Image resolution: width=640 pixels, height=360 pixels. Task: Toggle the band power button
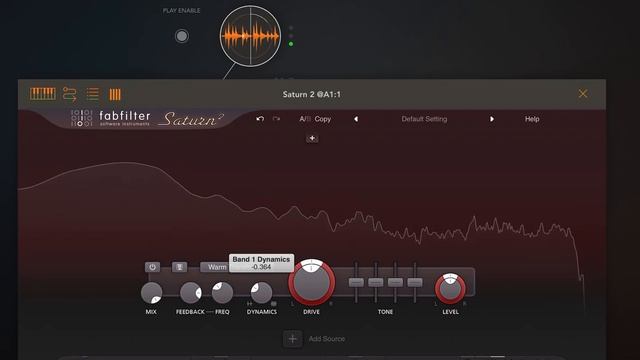click(152, 267)
